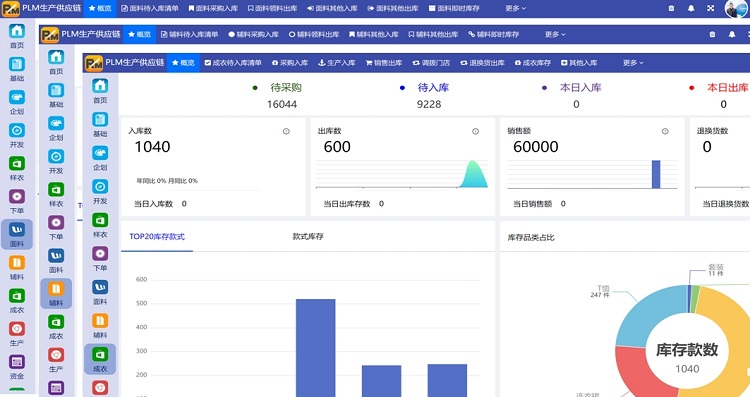Expand the 更多 dropdown in the top navigation bar
Image resolution: width=750 pixels, height=397 pixels.
[x=516, y=8]
